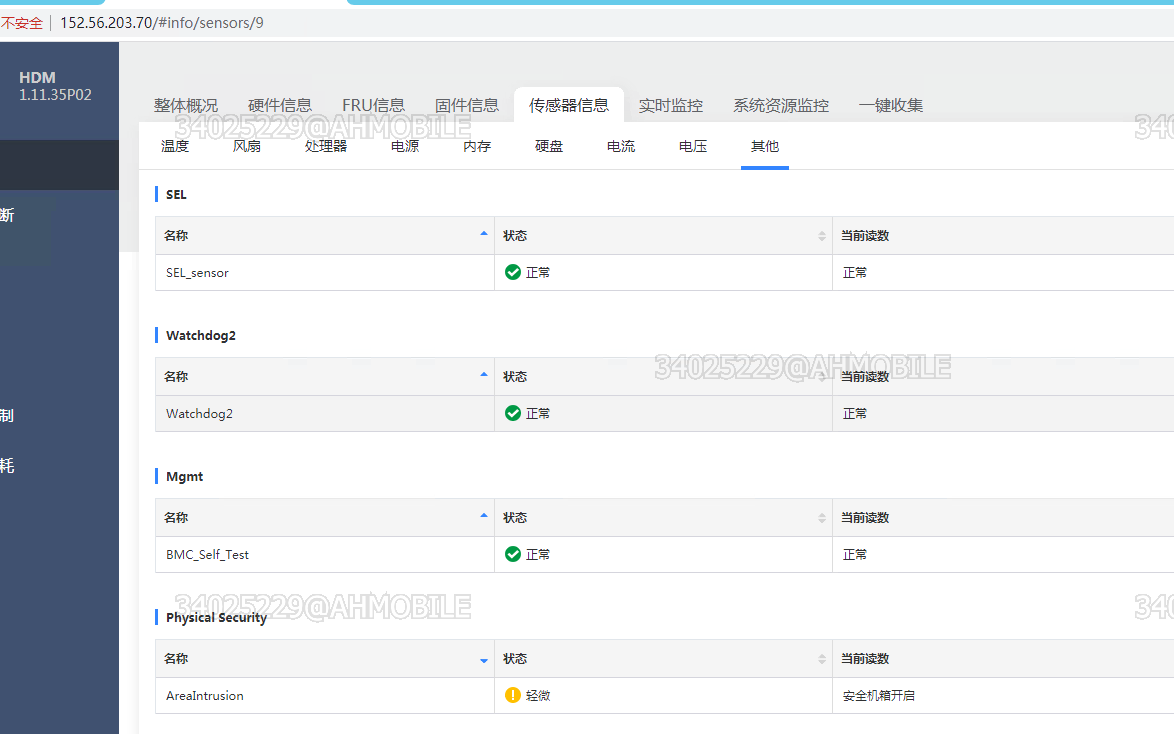
Task: Select the 传感器信息 tab
Action: tap(569, 106)
